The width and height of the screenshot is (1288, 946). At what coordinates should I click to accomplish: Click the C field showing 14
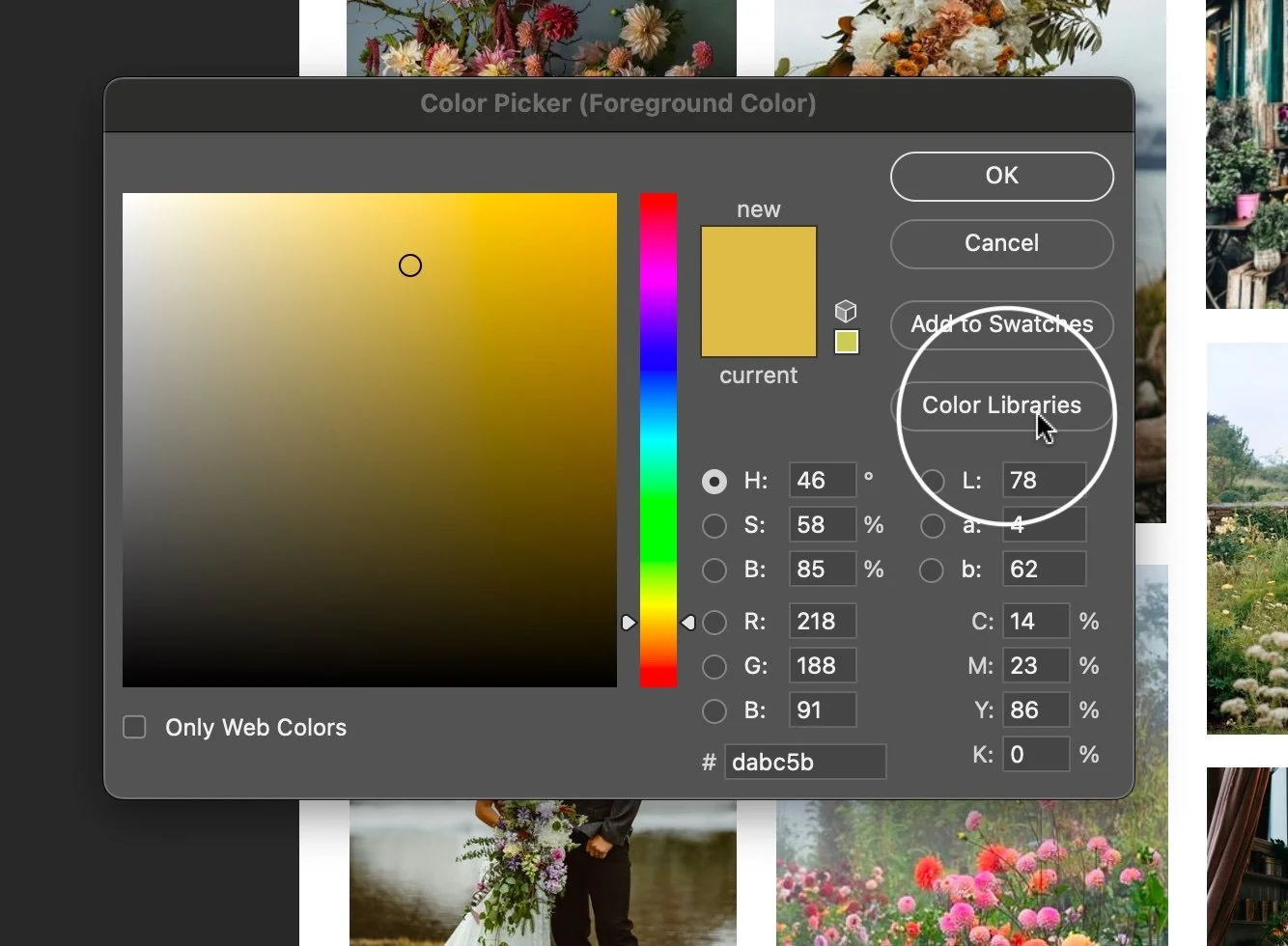(x=1036, y=621)
